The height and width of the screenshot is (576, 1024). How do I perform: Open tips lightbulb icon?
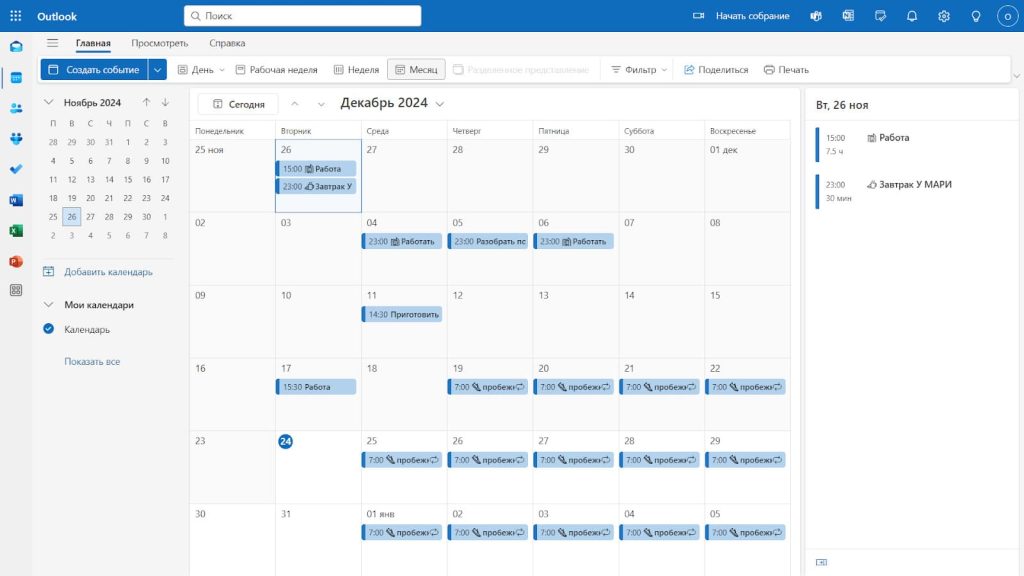[x=976, y=16]
